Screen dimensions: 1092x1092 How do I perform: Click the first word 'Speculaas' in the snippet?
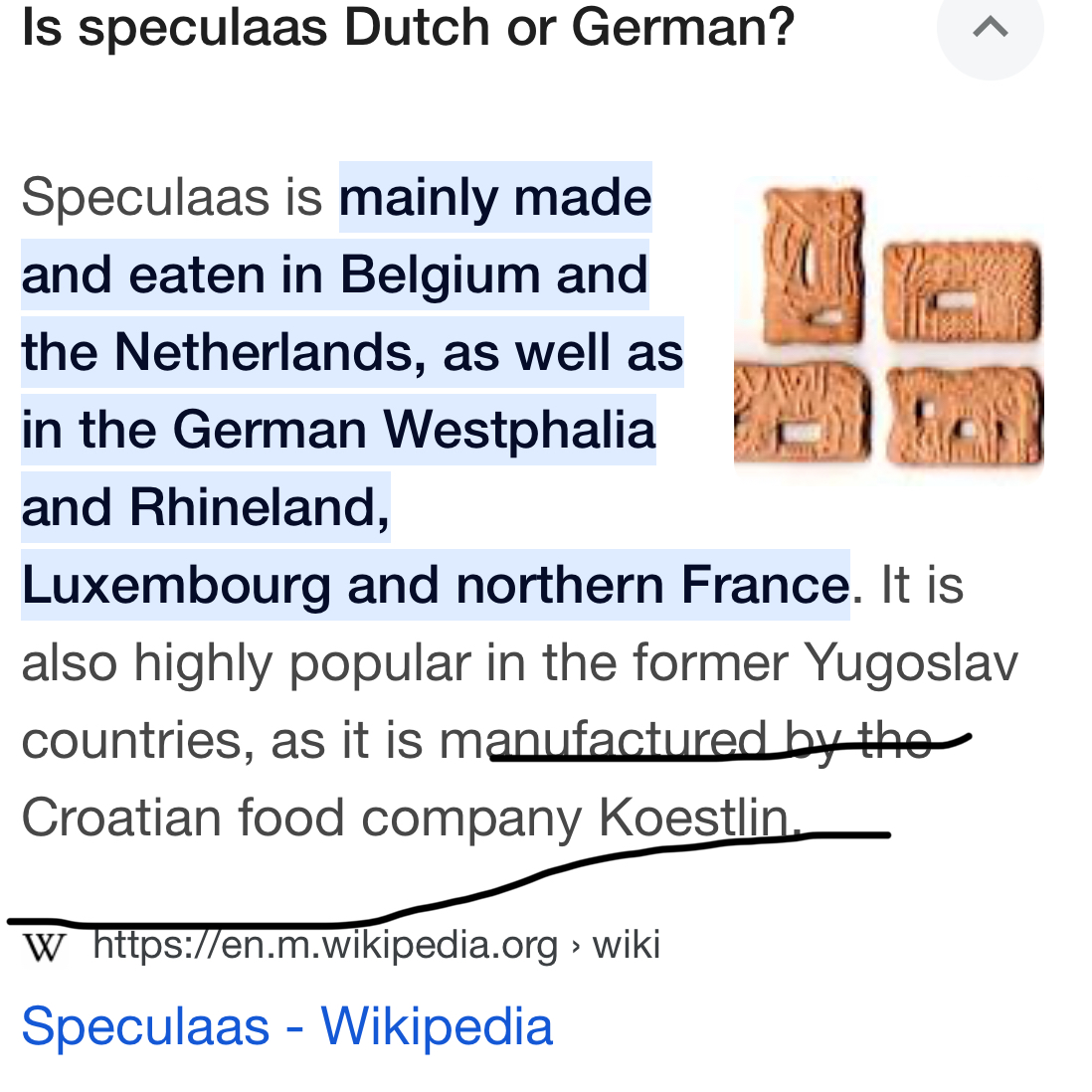(x=145, y=198)
